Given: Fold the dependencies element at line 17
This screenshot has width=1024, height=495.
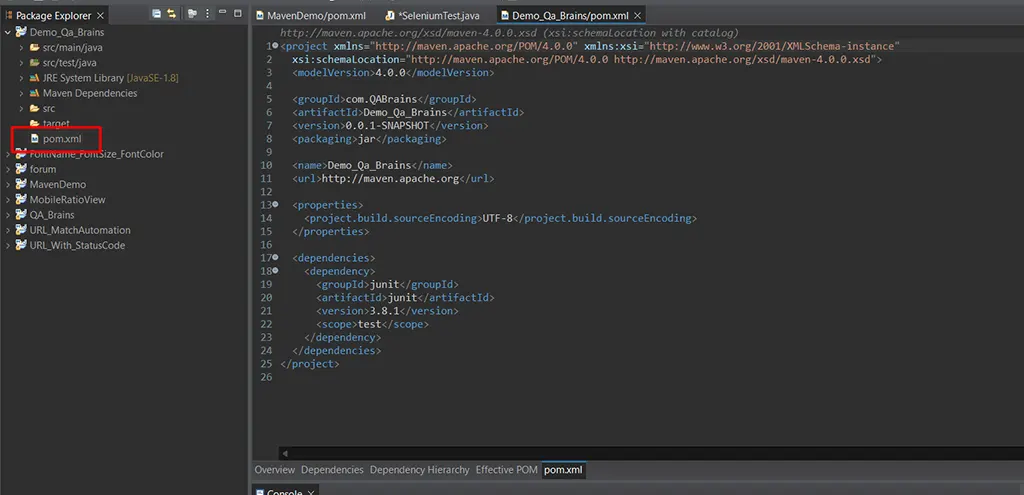Looking at the screenshot, I should (x=275, y=258).
